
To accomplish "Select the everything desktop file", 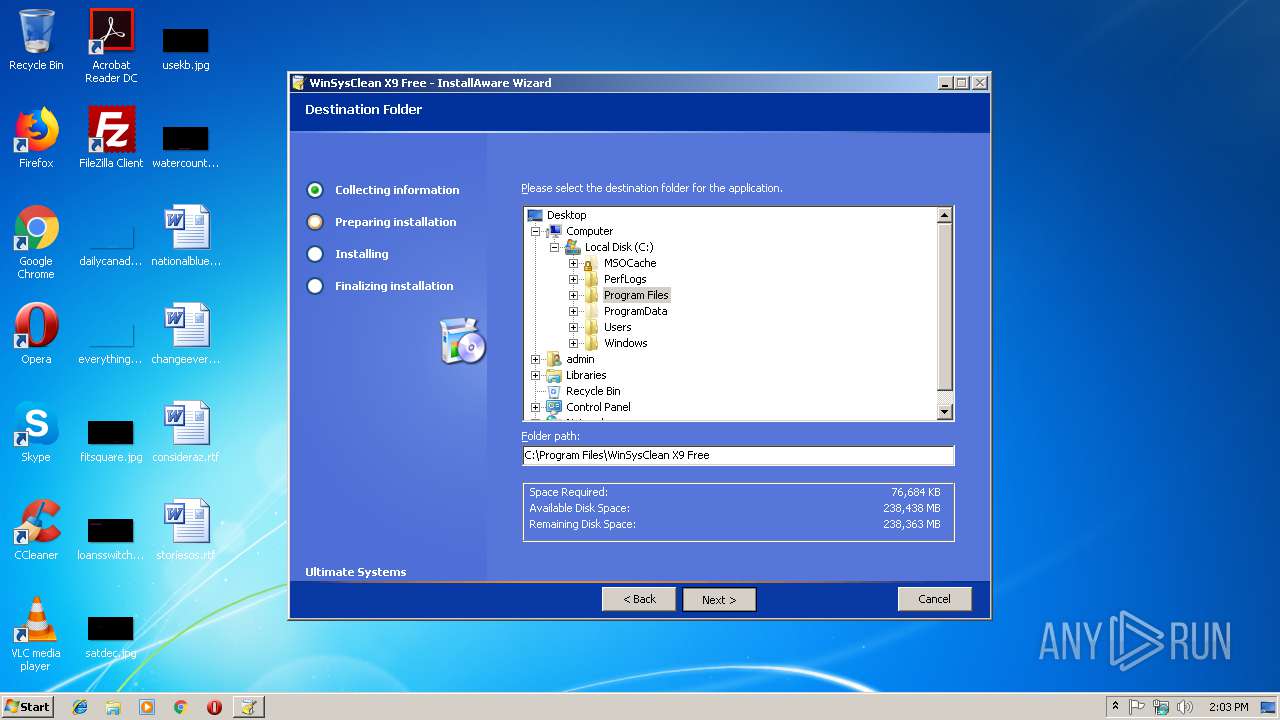I will pos(111,342).
